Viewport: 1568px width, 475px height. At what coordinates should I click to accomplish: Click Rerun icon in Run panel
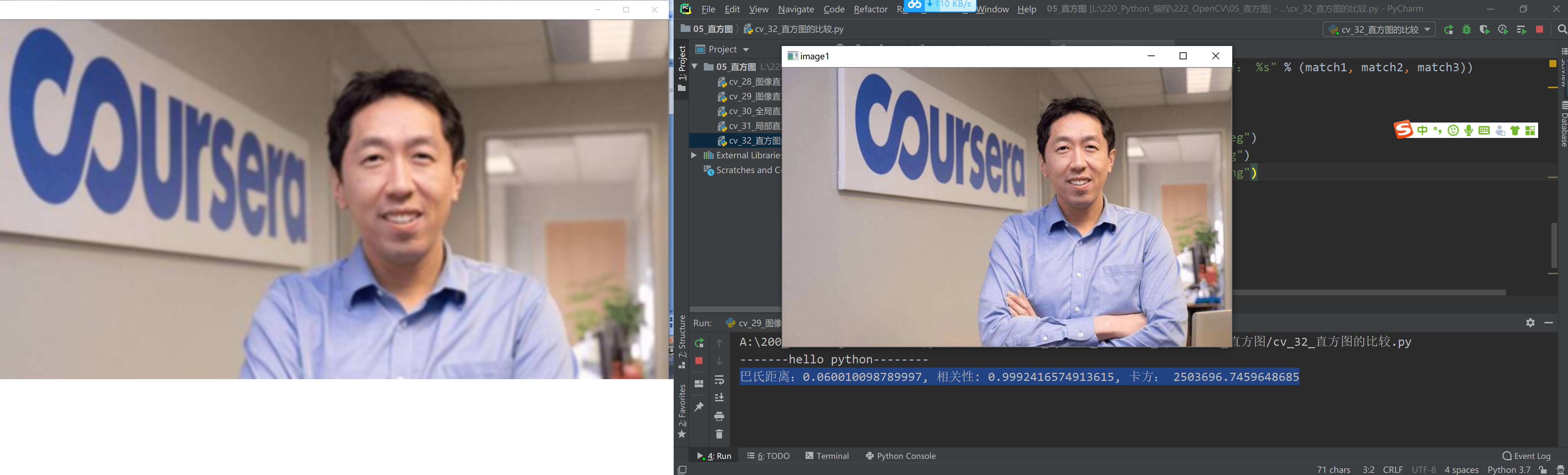tap(699, 343)
